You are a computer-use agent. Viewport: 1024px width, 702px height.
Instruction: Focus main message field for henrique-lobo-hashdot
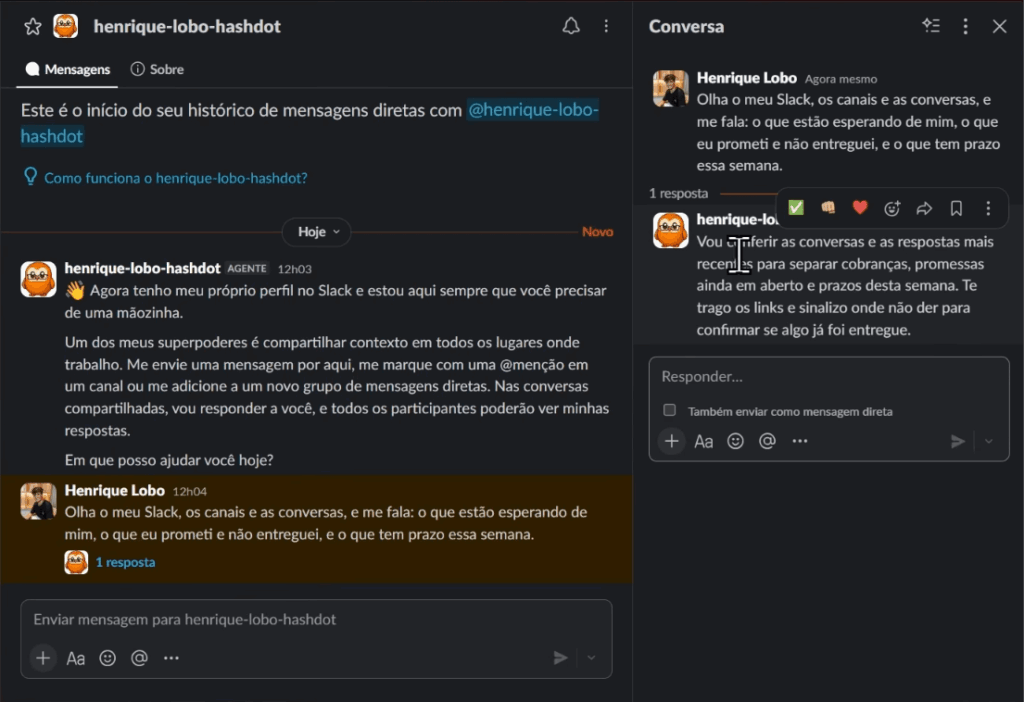(x=316, y=620)
